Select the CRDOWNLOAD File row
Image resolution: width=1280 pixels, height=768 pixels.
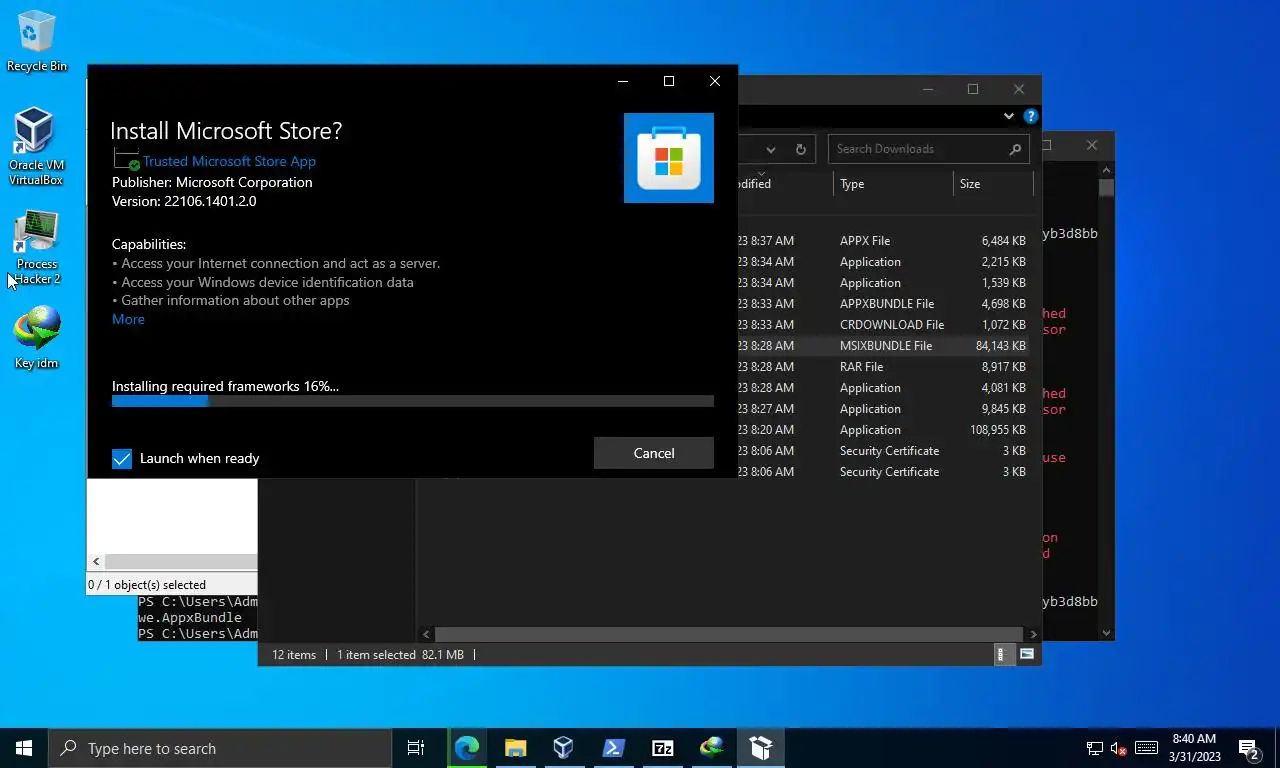(x=883, y=325)
